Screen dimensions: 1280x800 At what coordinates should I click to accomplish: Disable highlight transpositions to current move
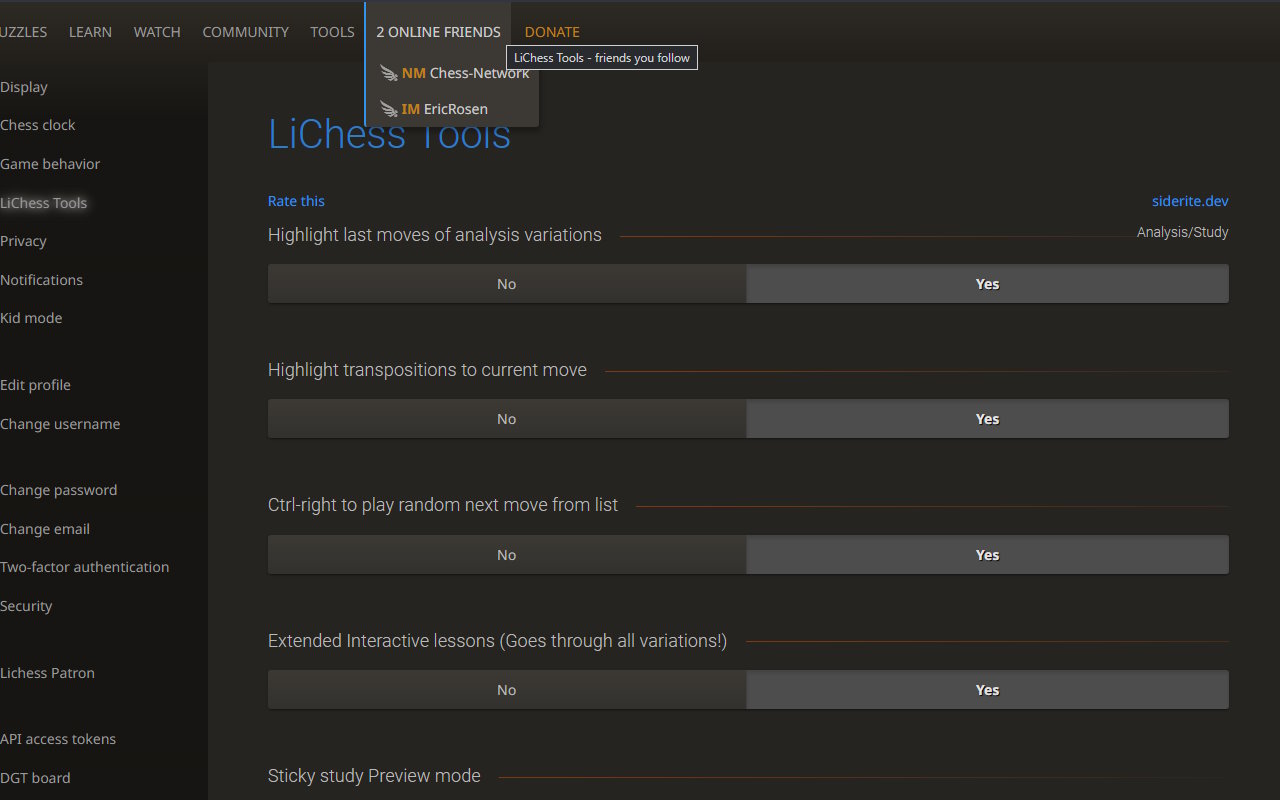point(506,418)
